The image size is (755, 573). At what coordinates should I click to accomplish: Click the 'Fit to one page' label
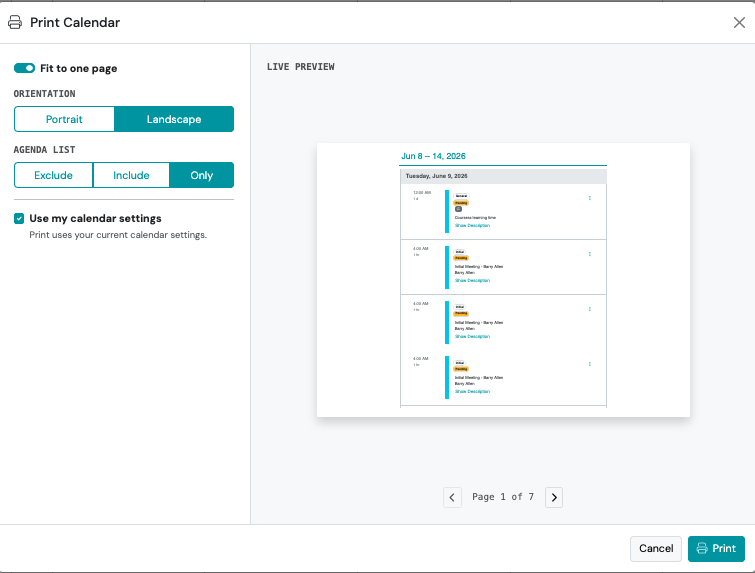coord(78,68)
